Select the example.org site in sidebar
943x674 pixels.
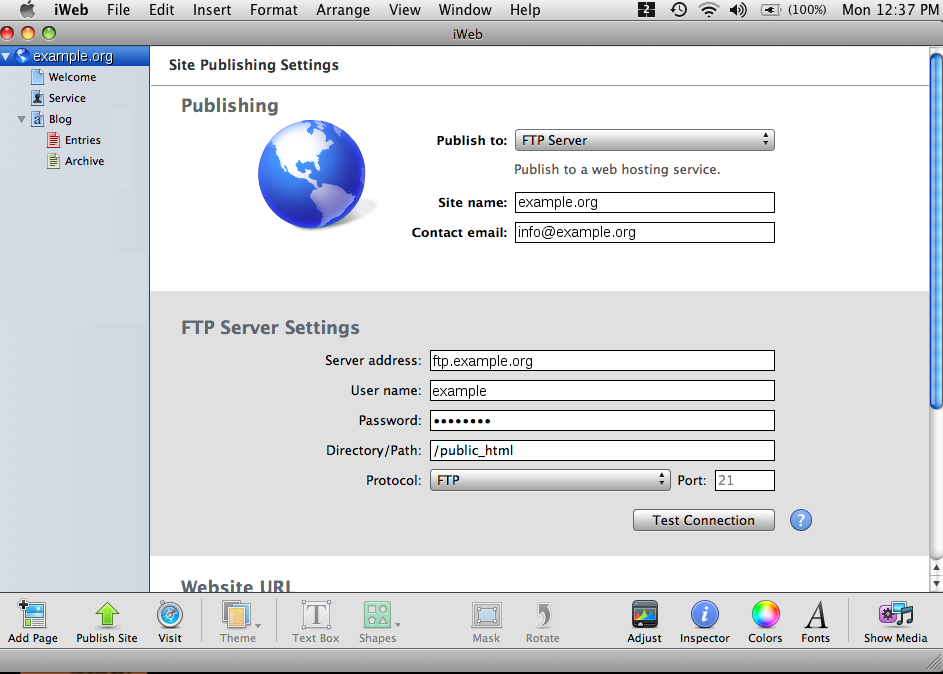(x=74, y=56)
